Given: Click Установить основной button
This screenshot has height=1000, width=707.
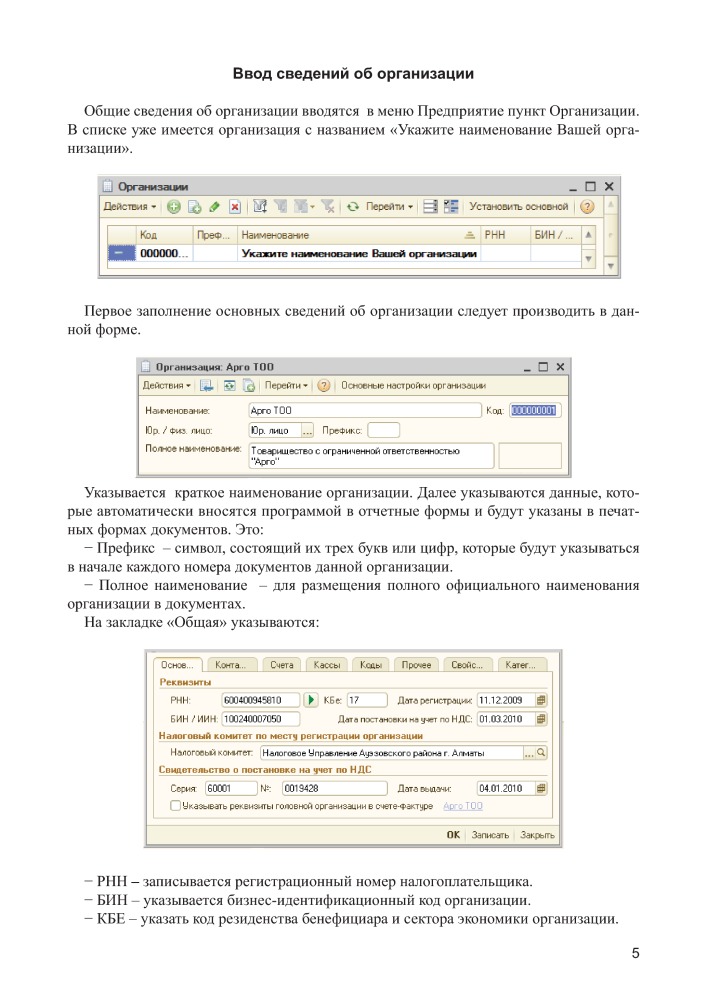Looking at the screenshot, I should click(518, 207).
